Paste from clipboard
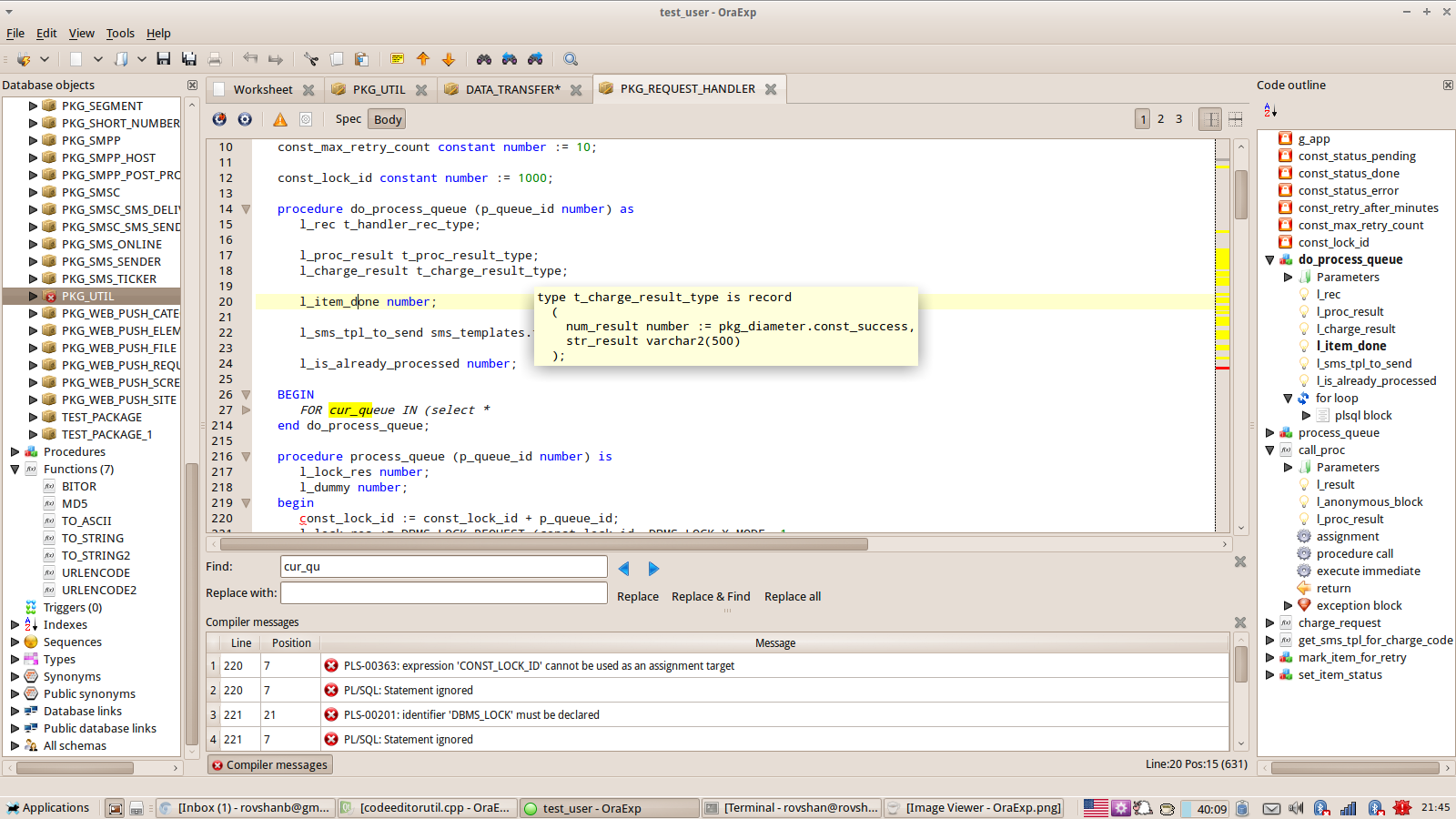Image resolution: width=1456 pixels, height=819 pixels. coord(361,58)
